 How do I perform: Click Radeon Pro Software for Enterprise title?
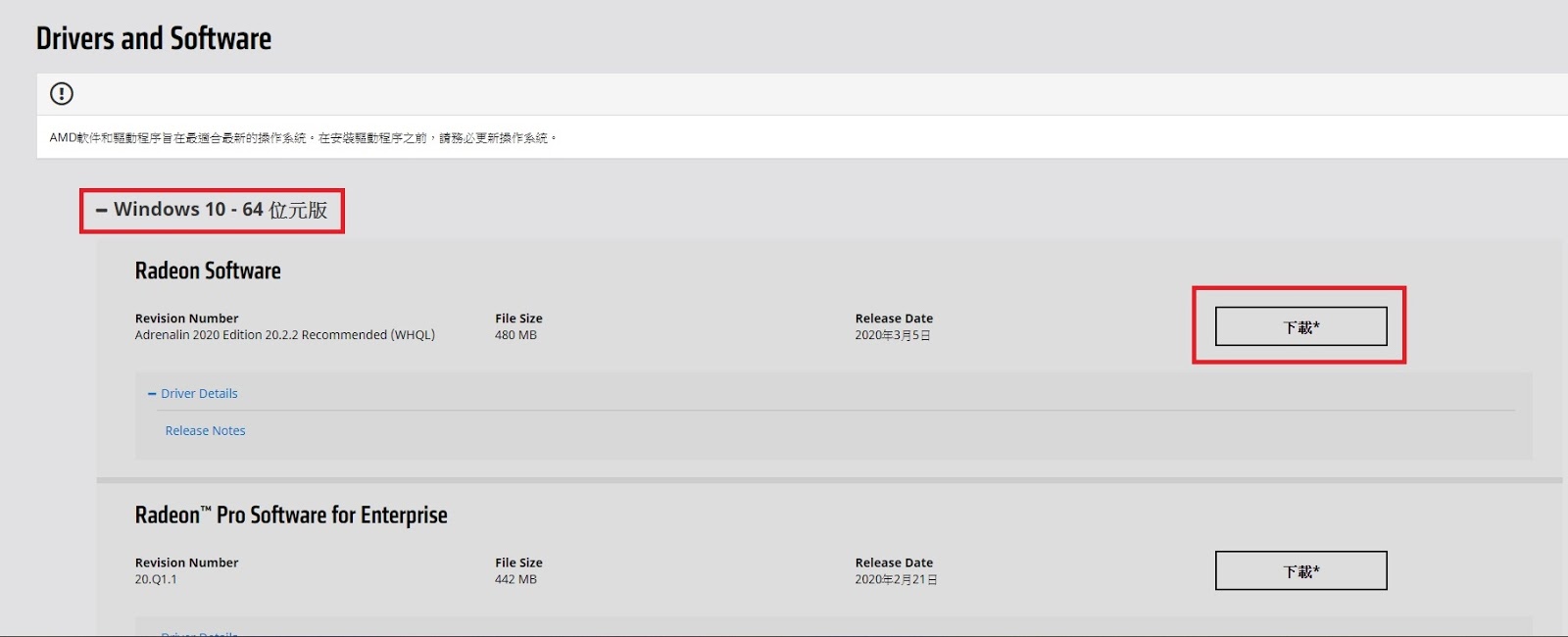click(291, 514)
